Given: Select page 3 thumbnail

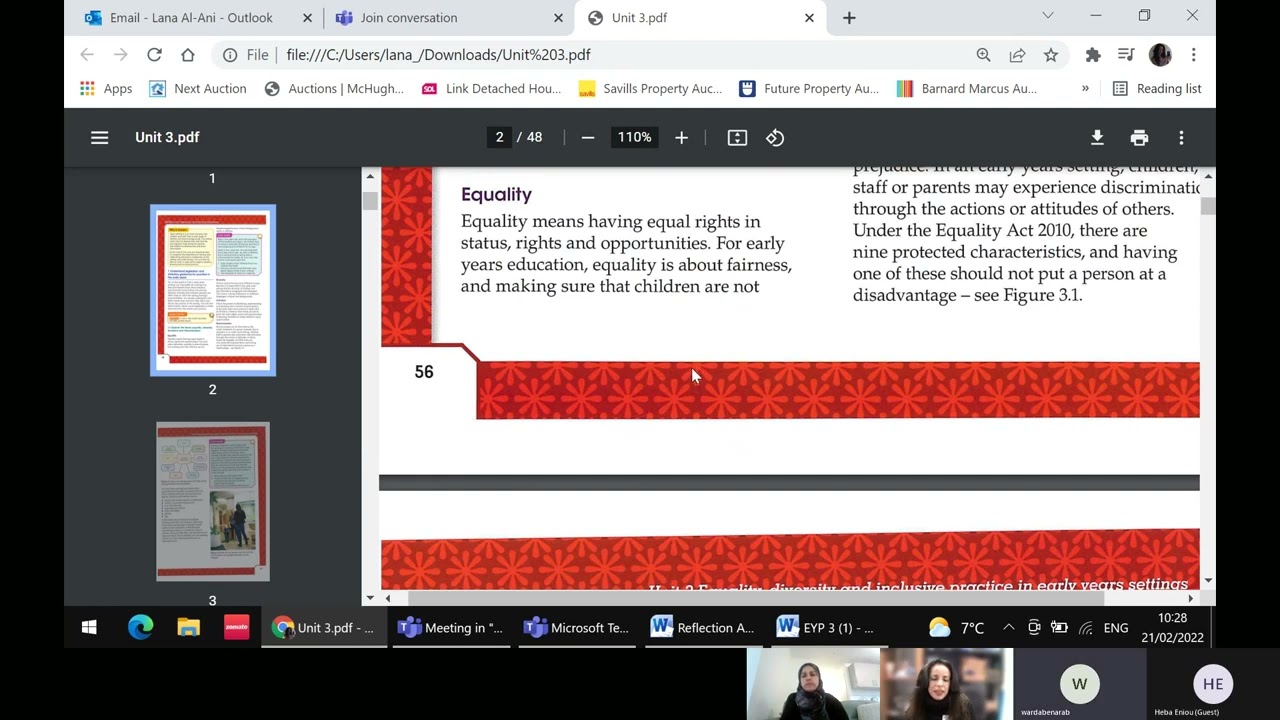Looking at the screenshot, I should point(213,502).
